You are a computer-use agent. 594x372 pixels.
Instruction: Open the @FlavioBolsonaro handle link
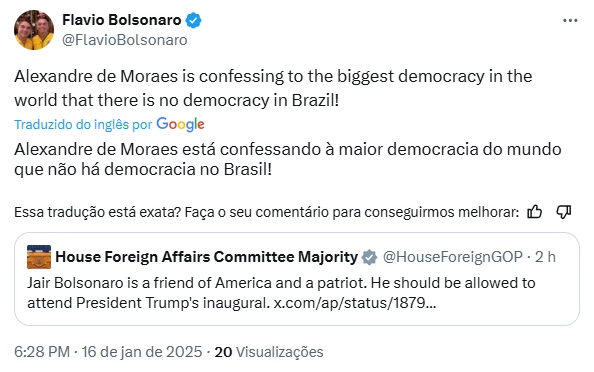[125, 40]
